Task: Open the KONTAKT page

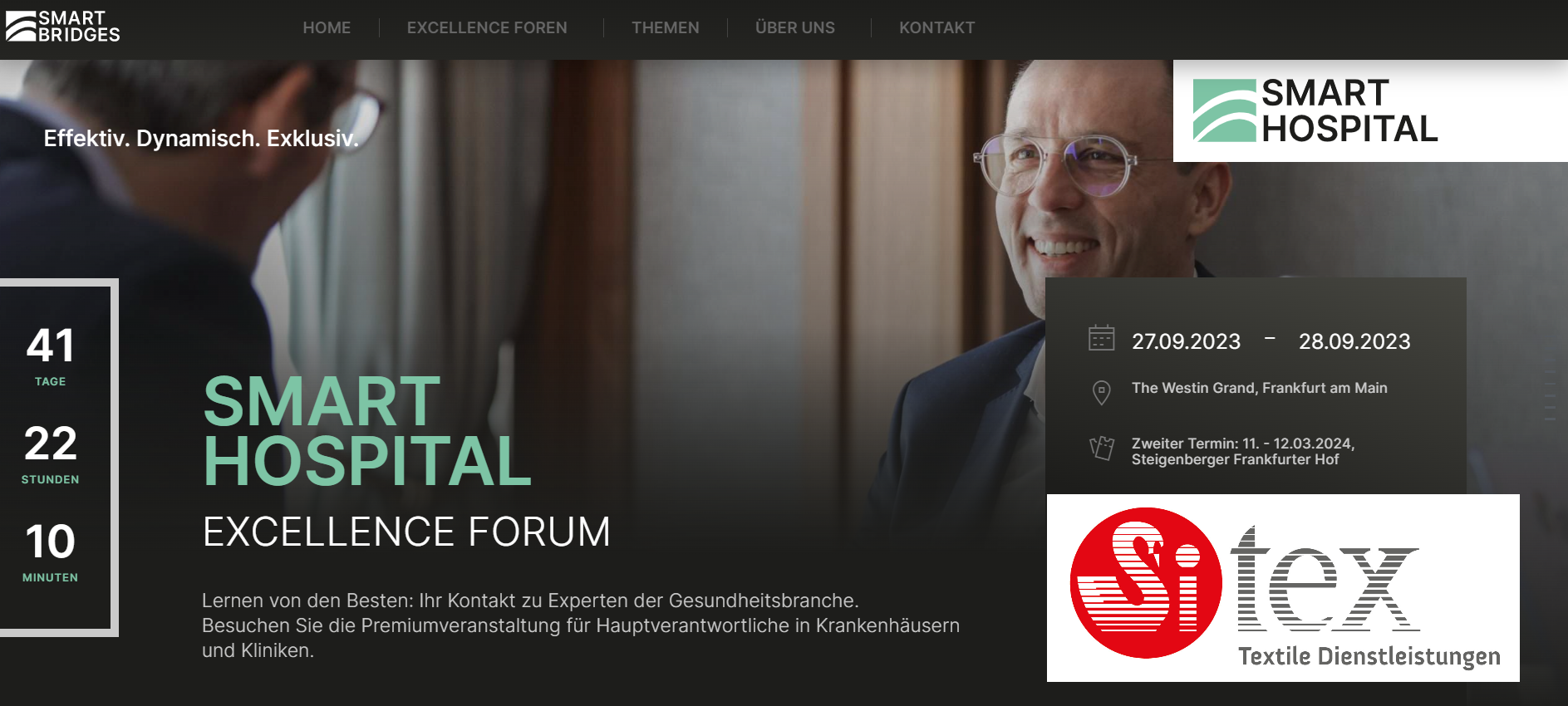Action: (x=936, y=27)
